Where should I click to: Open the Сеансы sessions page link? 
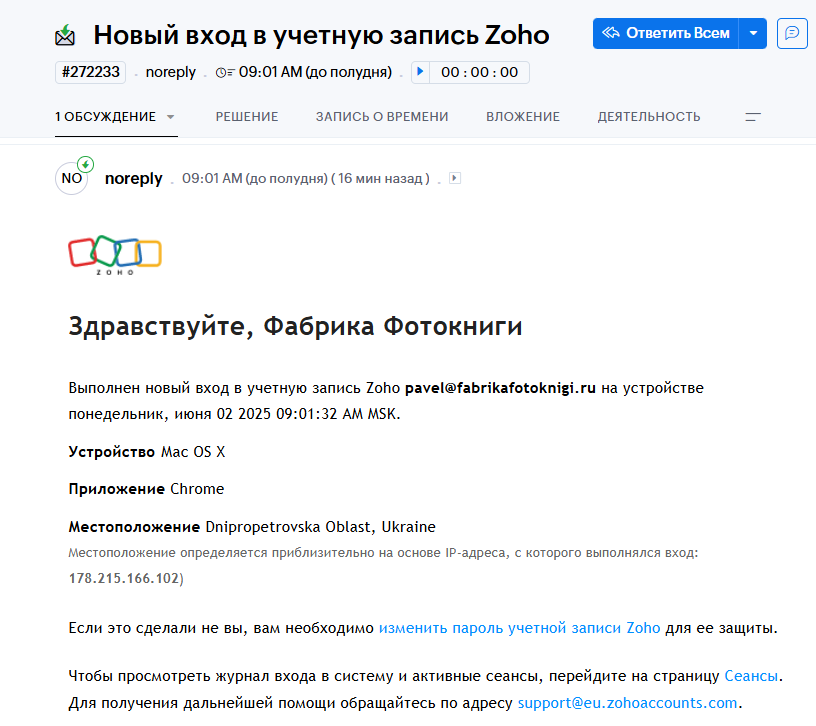pos(751,676)
